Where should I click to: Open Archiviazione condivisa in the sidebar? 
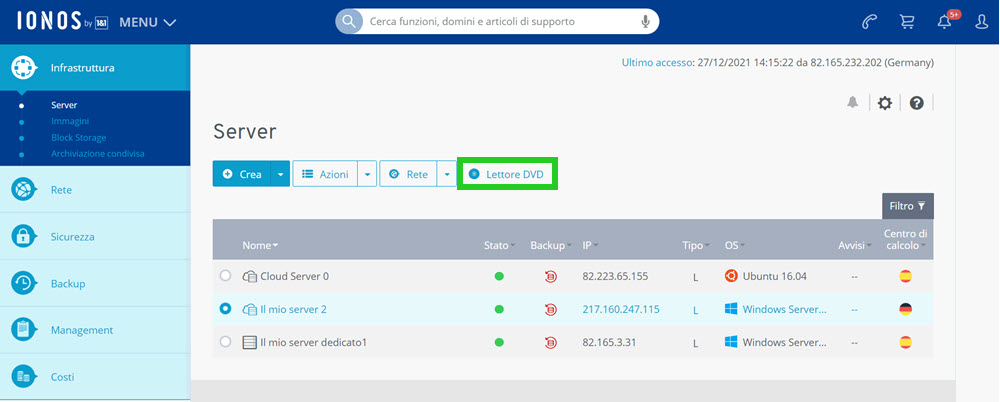tap(98, 154)
